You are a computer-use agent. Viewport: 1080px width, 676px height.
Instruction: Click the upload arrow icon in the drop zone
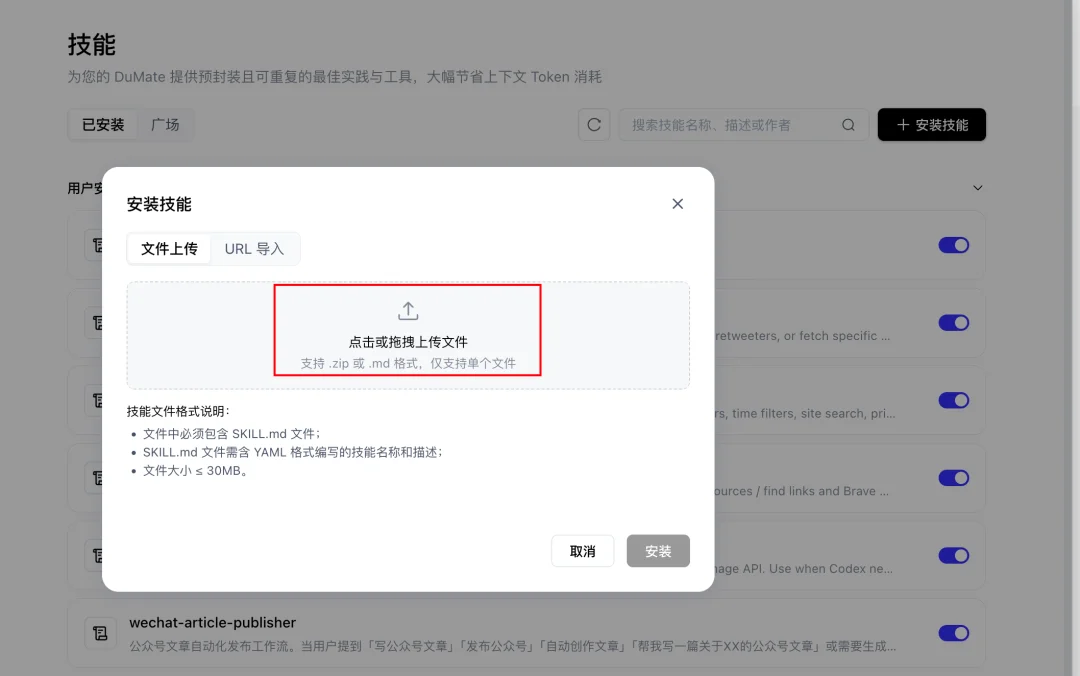pyautogui.click(x=407, y=310)
